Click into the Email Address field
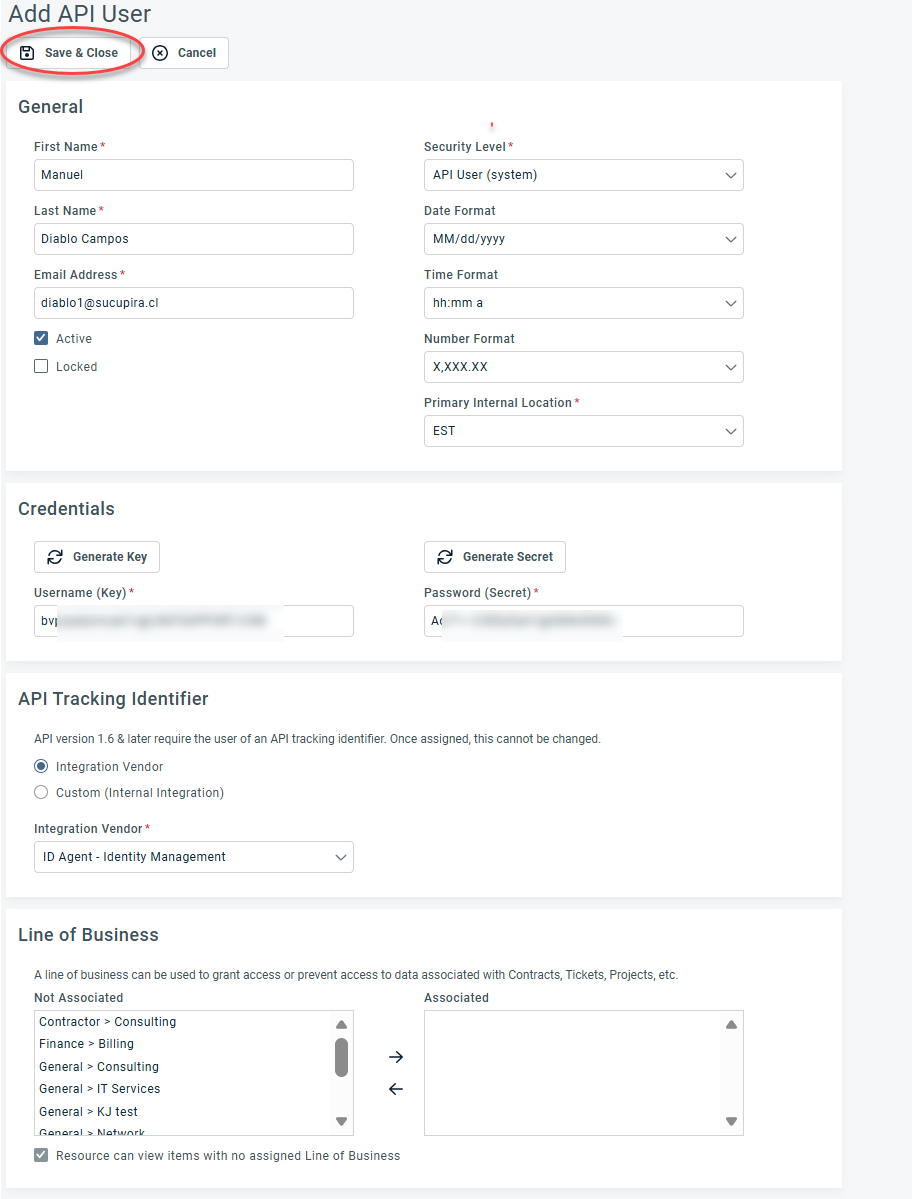This screenshot has height=1199, width=912. [193, 303]
